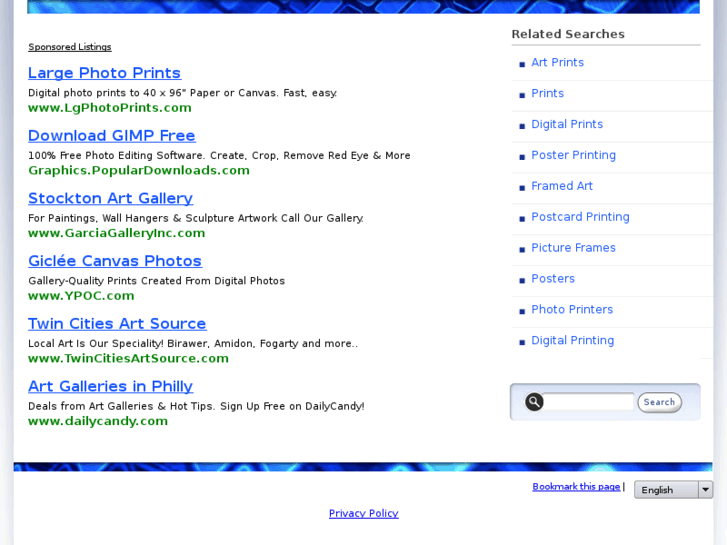
Task: Open the English language dropdown
Action: (x=673, y=490)
